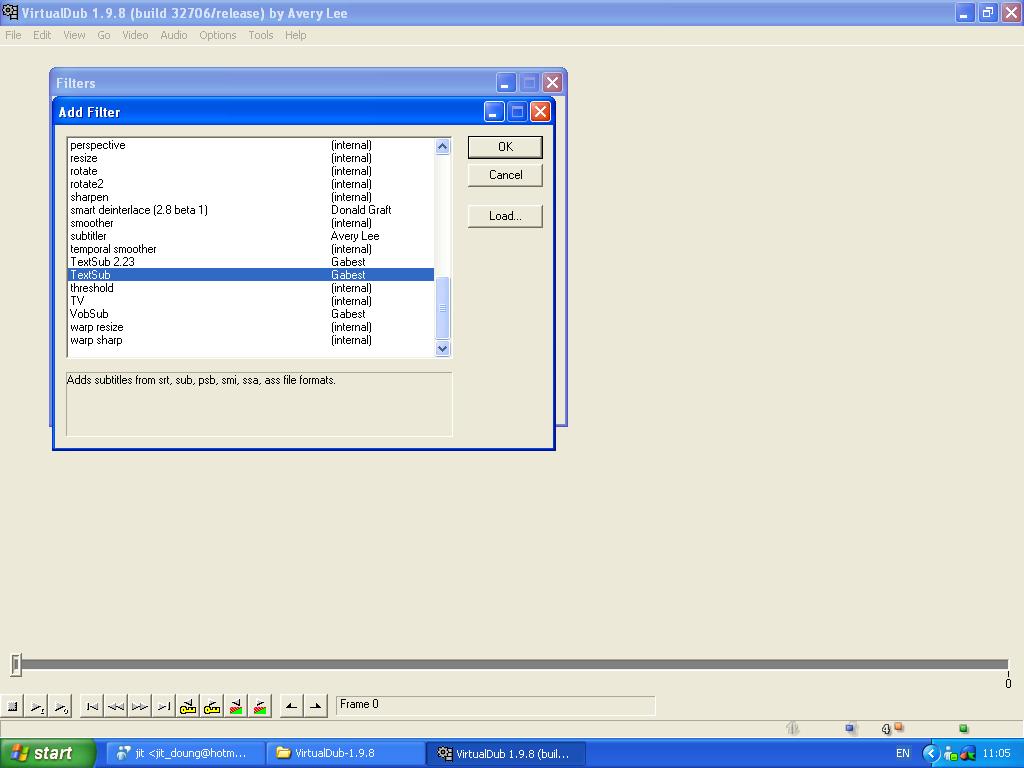The height and width of the screenshot is (768, 1024).
Task: Click filter list scroll down arrow
Action: [442, 348]
